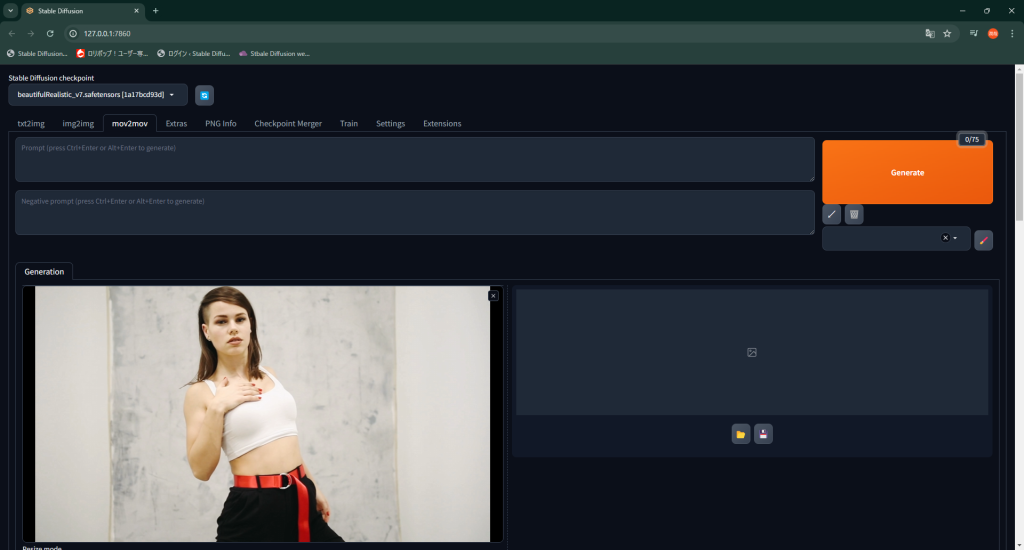Viewport: 1024px width, 550px height.
Task: Open the Checkpoint Merger tab
Action: (x=288, y=124)
